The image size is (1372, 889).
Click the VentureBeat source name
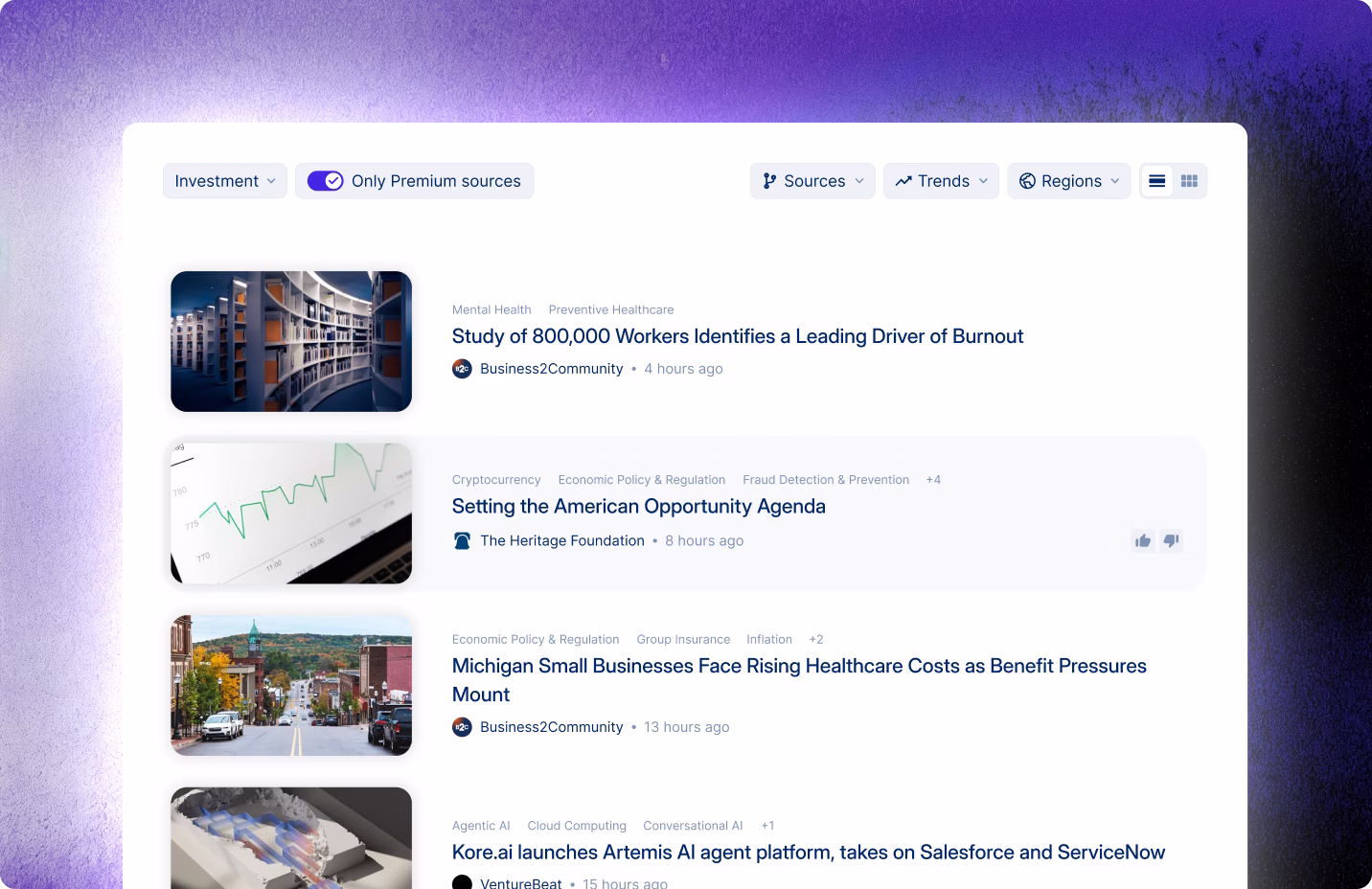point(521,883)
